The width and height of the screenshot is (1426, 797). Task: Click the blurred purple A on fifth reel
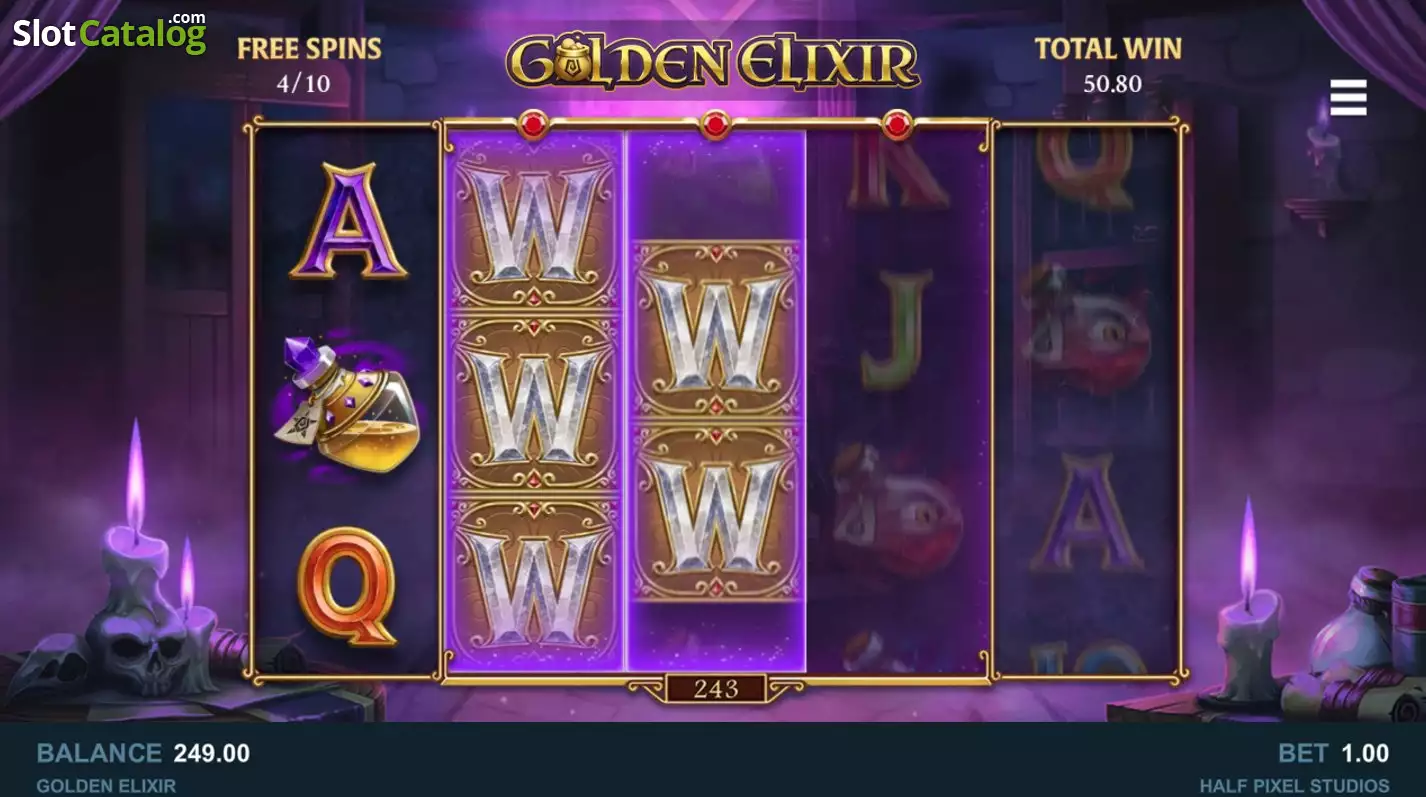coord(1087,512)
